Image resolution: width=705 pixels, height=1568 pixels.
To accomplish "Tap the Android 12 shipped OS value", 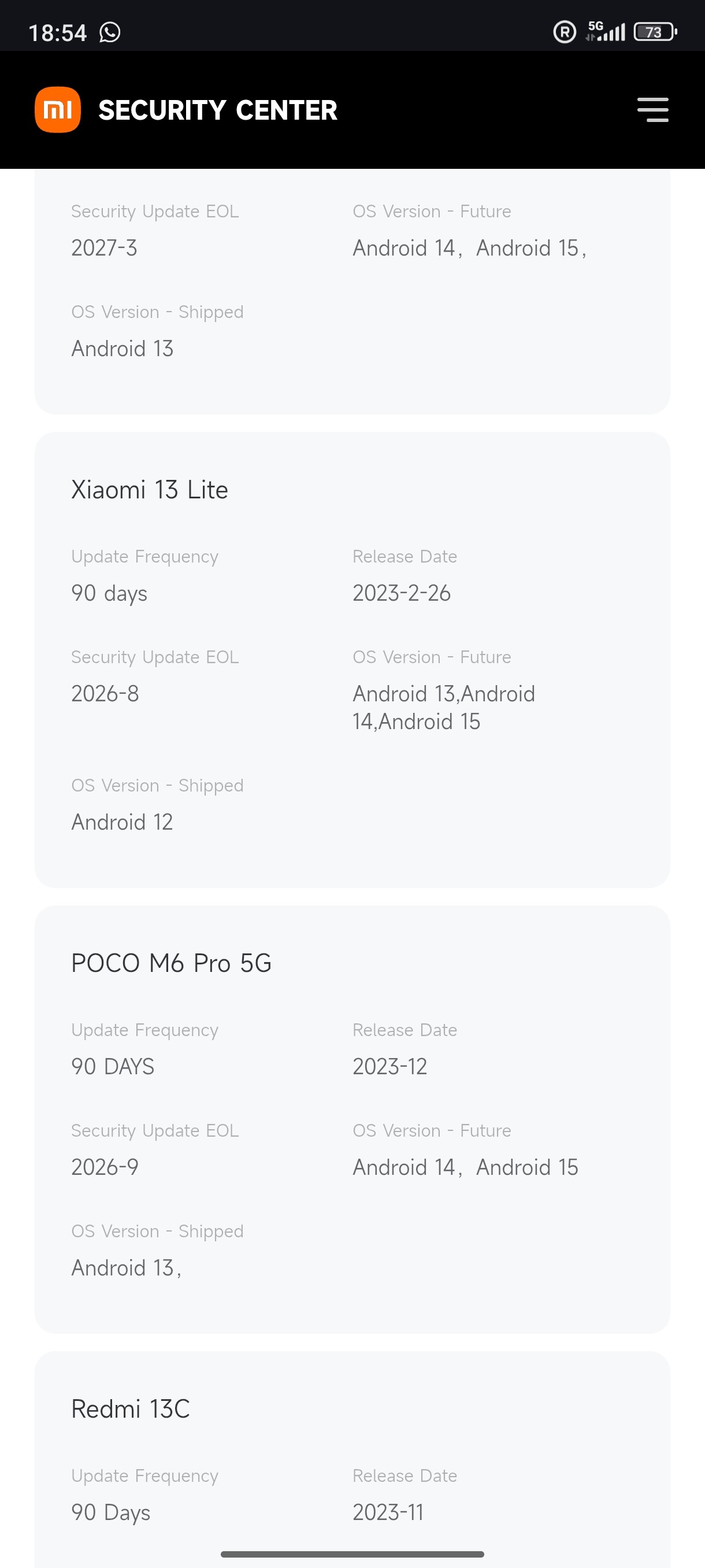I will pos(122,822).
